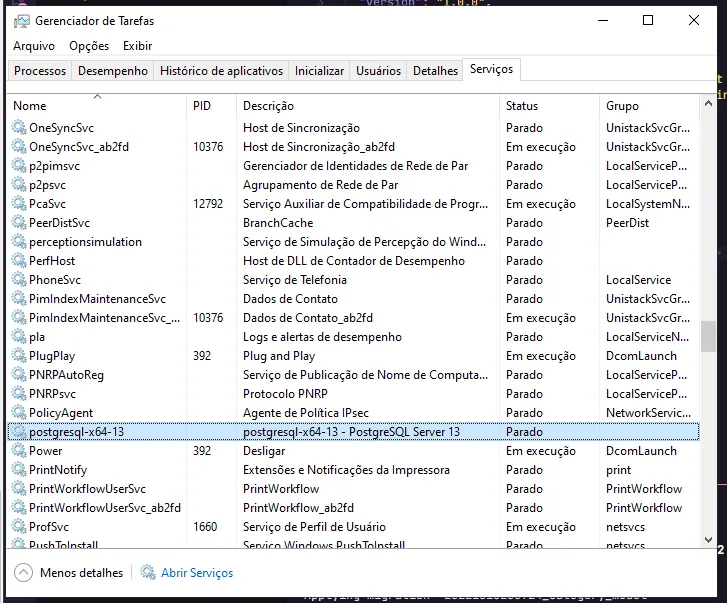Open the Arquivo menu
The width and height of the screenshot is (727, 603).
pyautogui.click(x=34, y=46)
